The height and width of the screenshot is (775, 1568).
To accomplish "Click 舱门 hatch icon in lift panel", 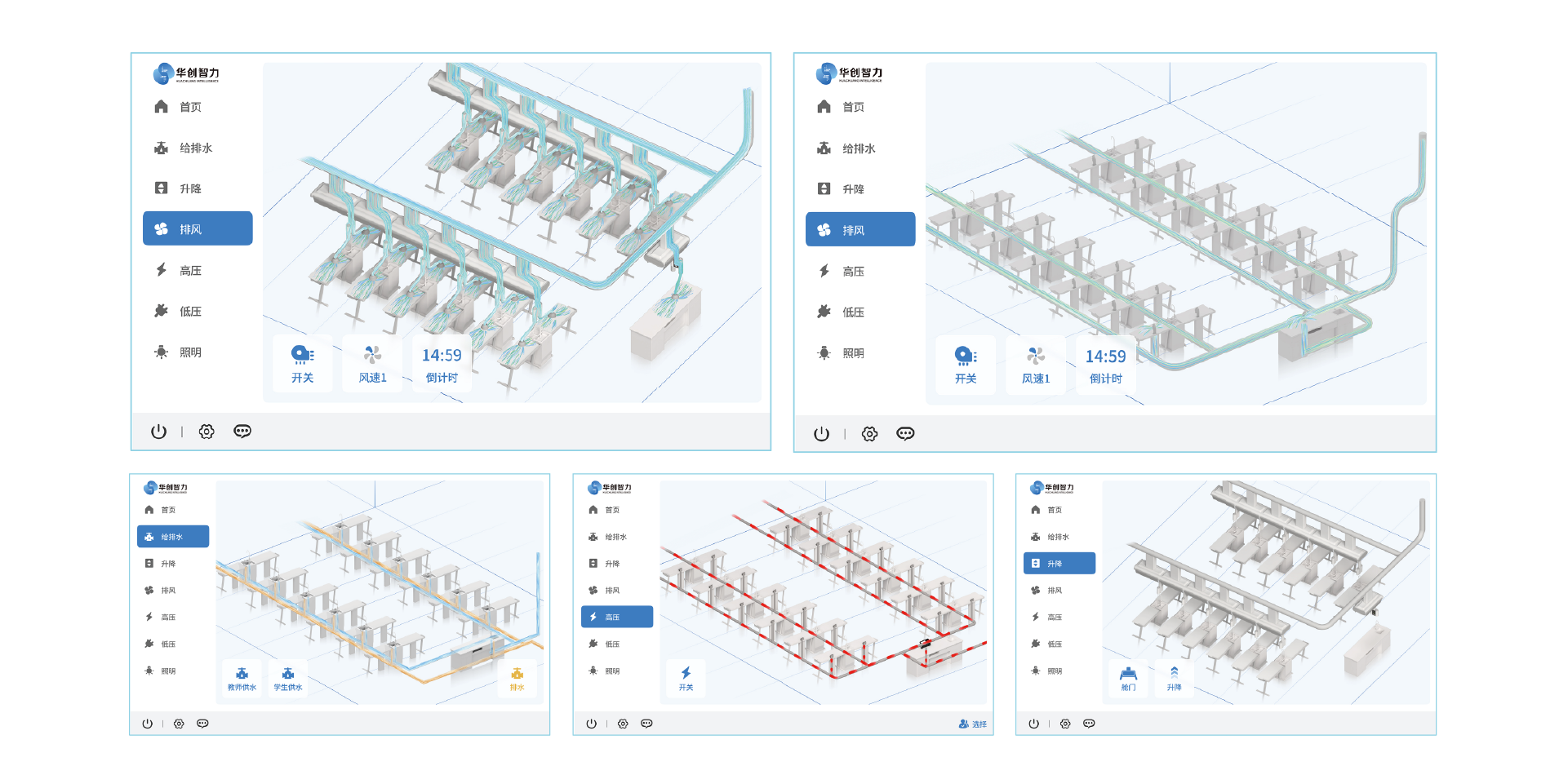I will (x=1128, y=678).
